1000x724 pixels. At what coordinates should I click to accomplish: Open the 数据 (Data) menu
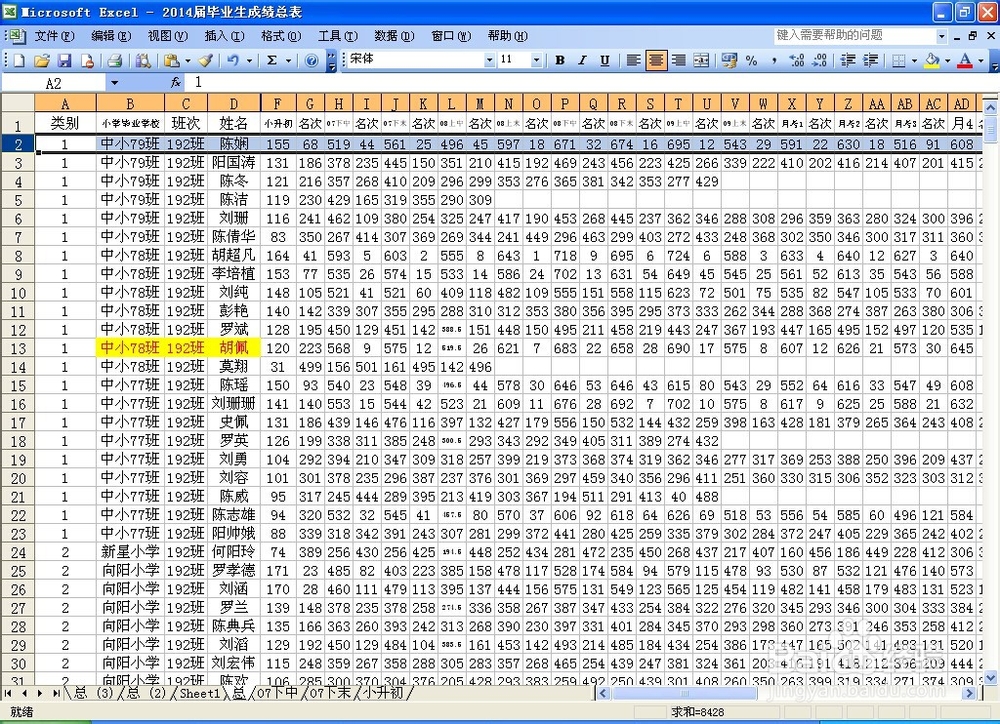tap(393, 35)
